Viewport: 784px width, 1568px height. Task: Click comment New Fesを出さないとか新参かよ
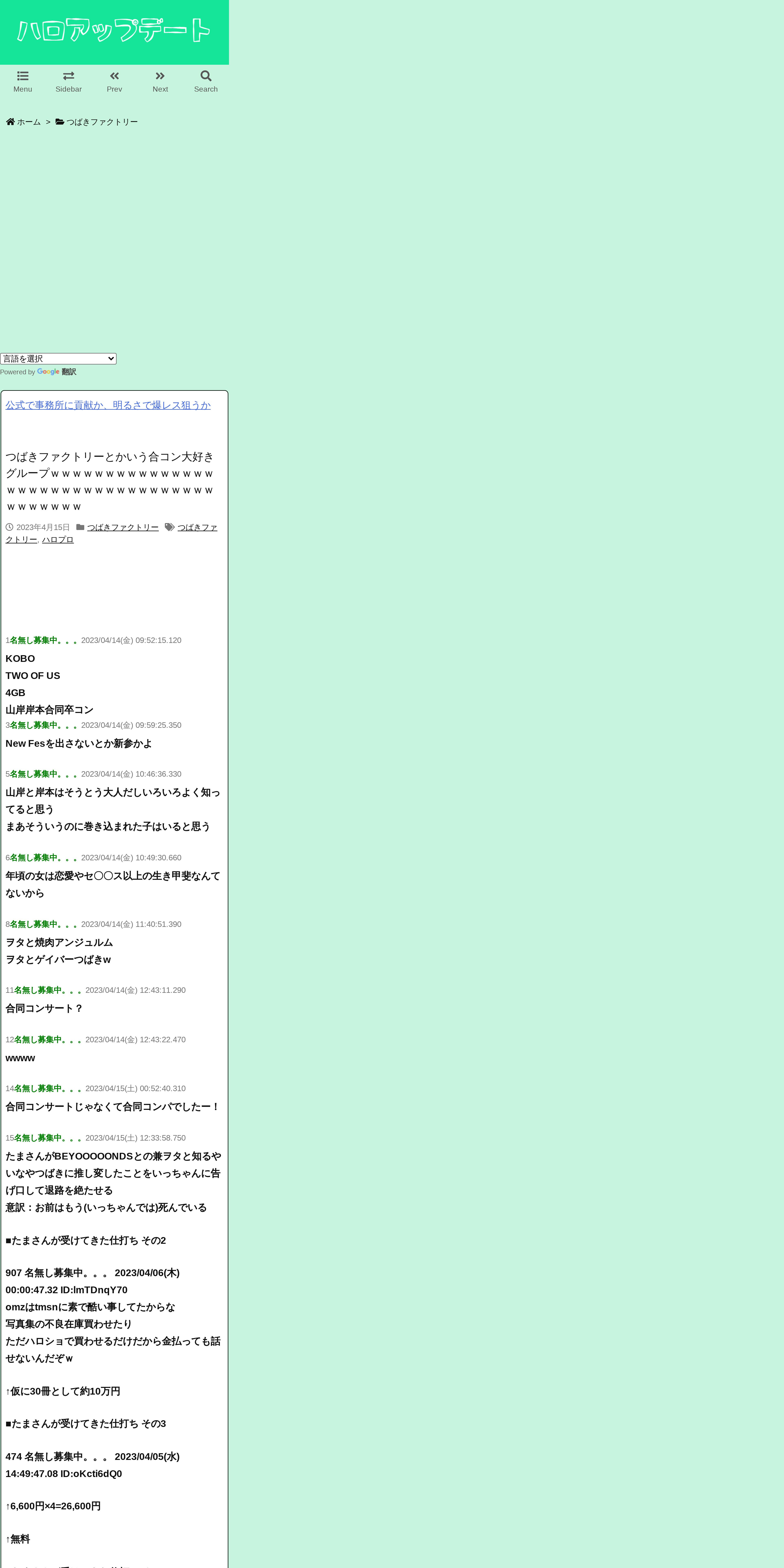tap(79, 743)
